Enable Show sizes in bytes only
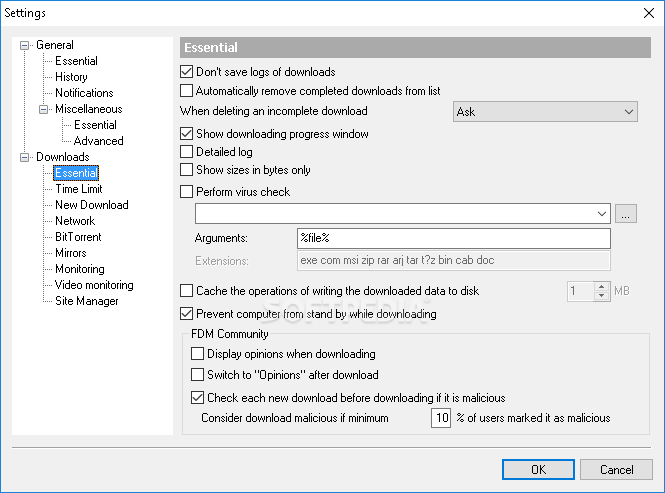665x493 pixels. click(x=186, y=170)
